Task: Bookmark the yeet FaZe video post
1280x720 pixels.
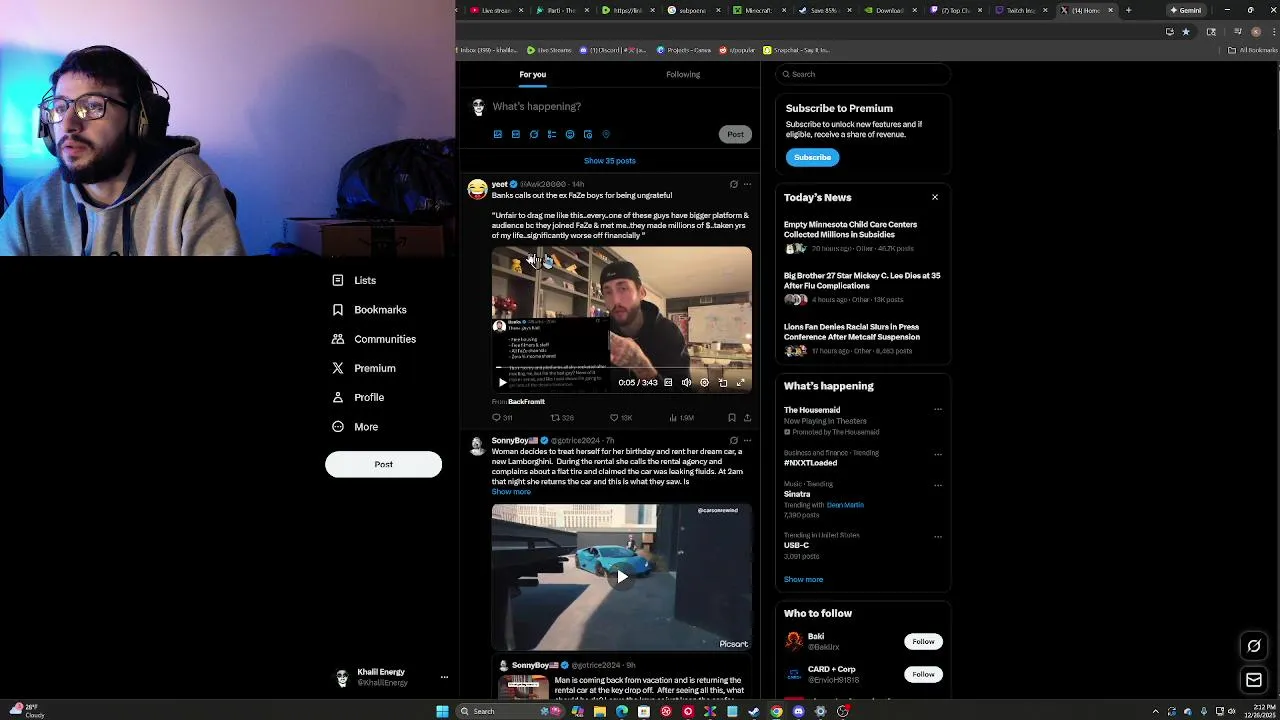Action: tap(732, 418)
